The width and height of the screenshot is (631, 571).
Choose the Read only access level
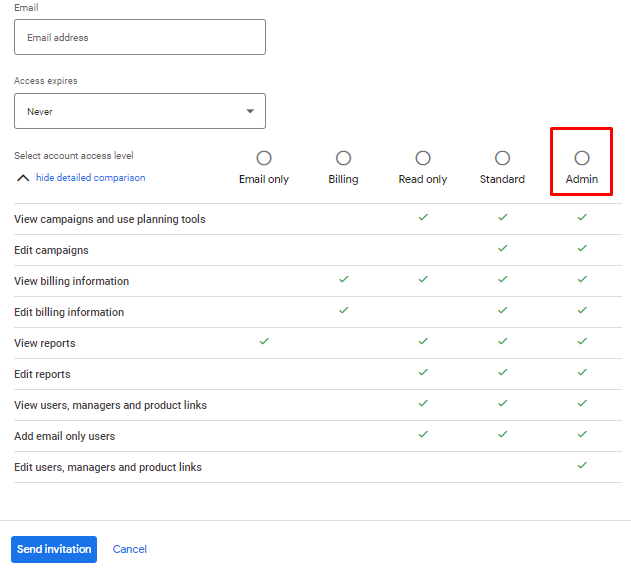click(423, 158)
